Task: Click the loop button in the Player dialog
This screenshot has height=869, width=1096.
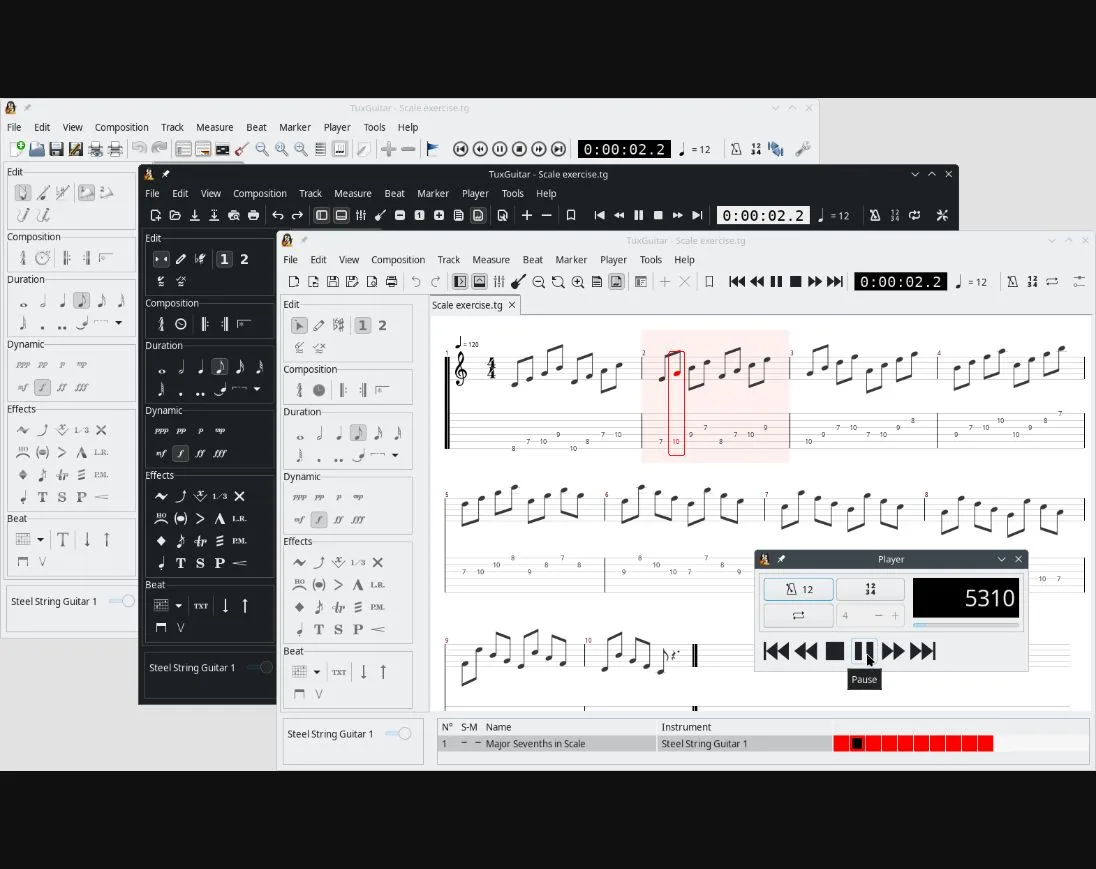Action: 798,615
